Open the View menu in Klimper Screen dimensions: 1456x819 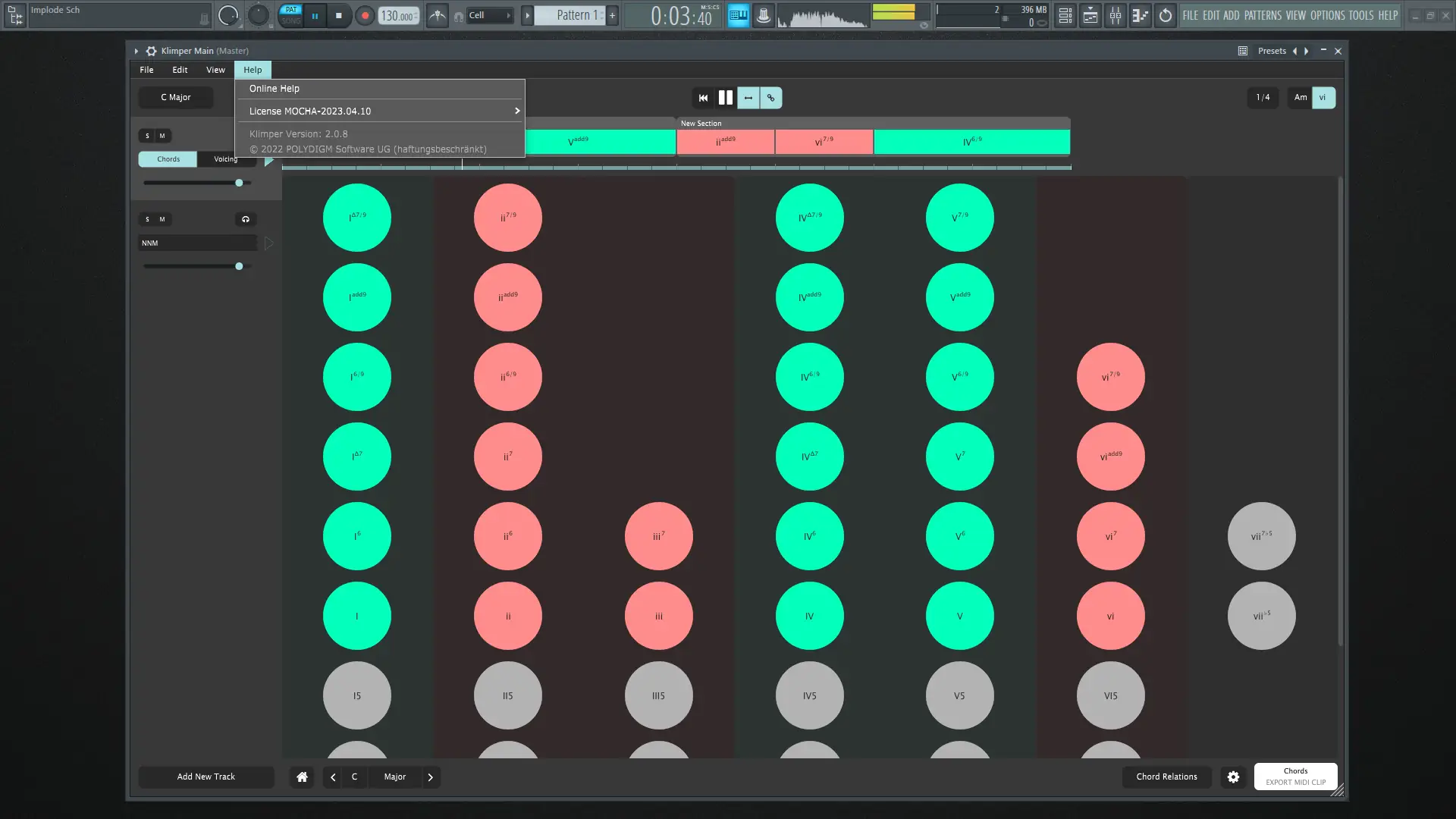coord(215,69)
